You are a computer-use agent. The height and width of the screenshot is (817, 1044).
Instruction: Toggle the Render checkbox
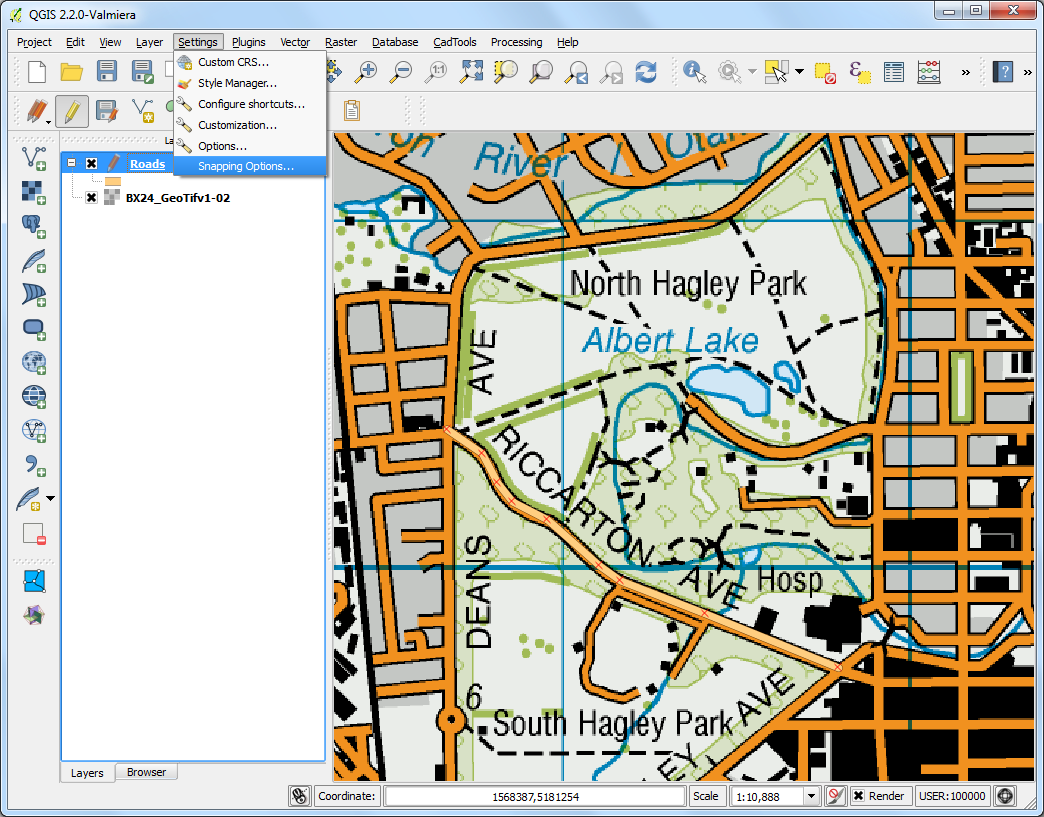[x=859, y=796]
